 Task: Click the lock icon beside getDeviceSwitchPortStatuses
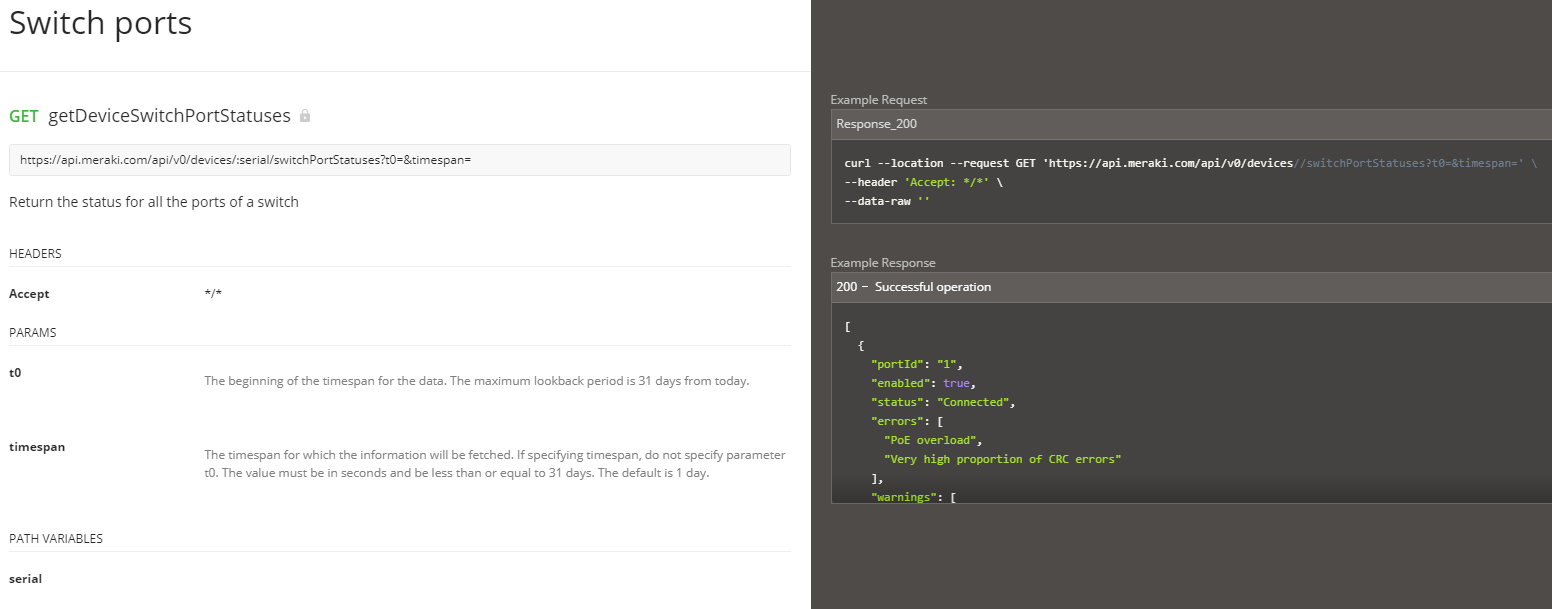[305, 115]
